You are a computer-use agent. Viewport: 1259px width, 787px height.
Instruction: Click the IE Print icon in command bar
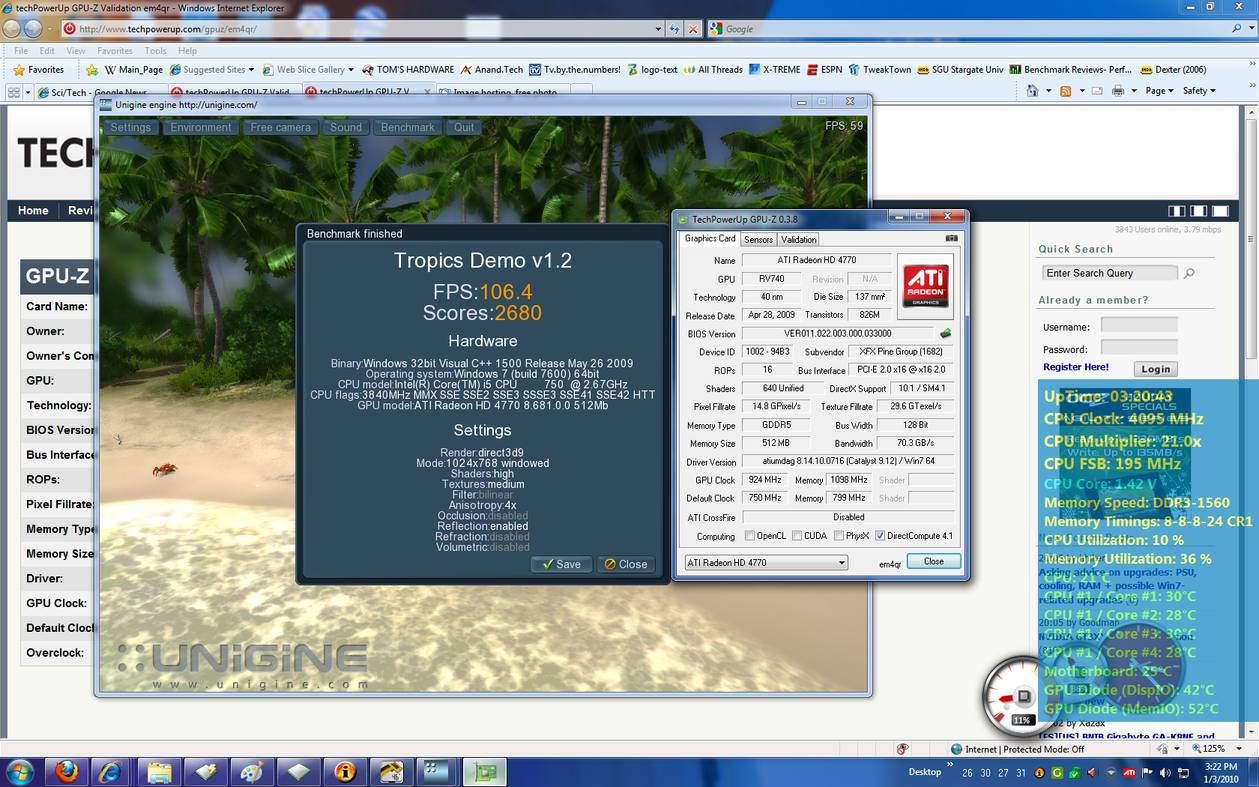pyautogui.click(x=1117, y=91)
